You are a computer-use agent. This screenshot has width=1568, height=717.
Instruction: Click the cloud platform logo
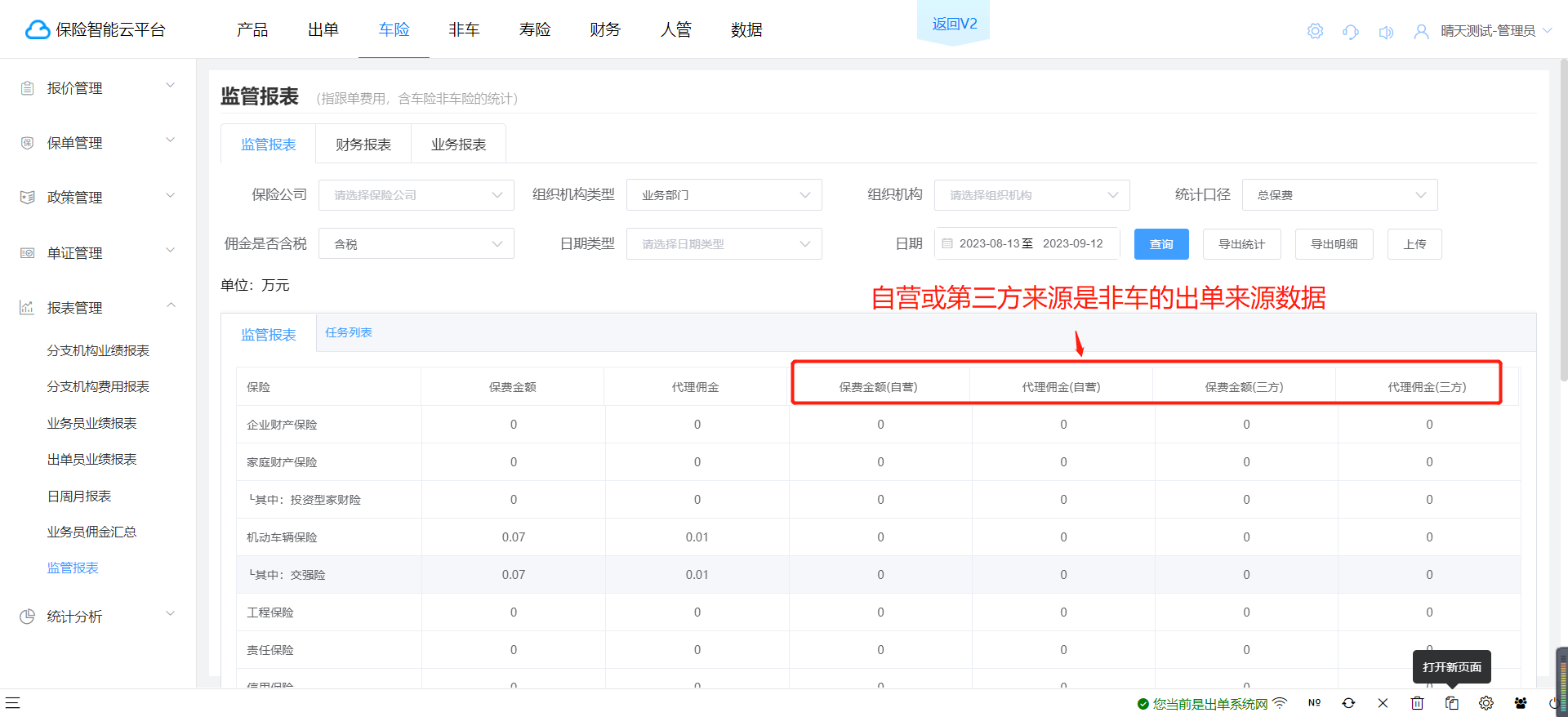(x=38, y=30)
